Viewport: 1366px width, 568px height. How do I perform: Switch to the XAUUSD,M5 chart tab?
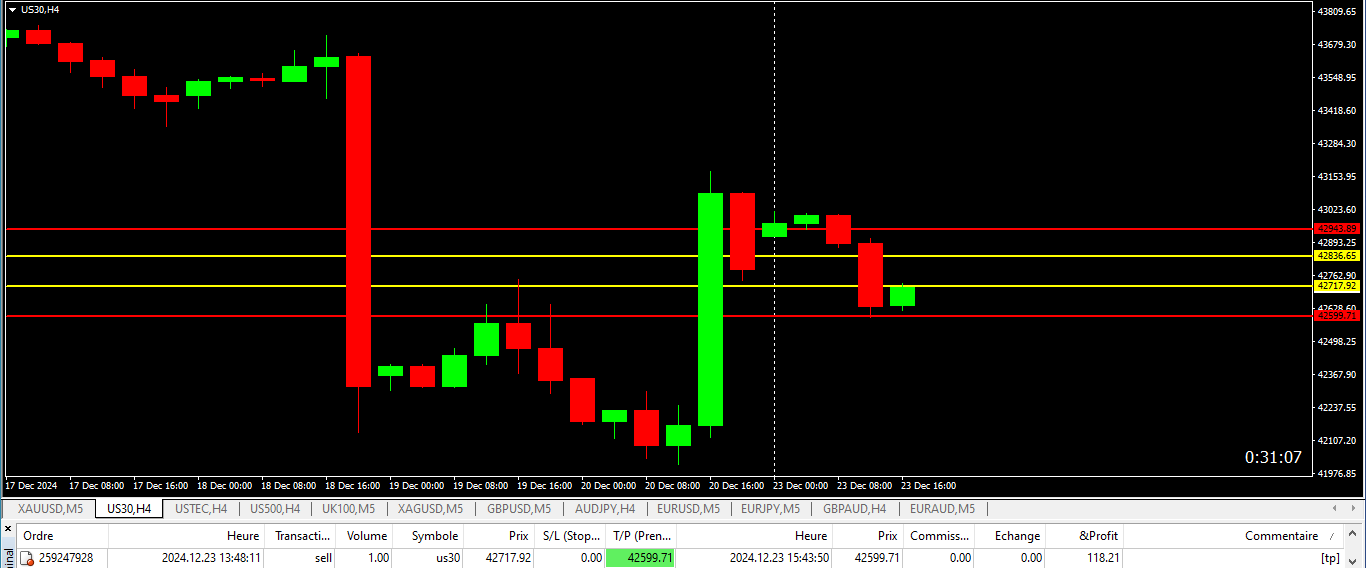tap(50, 509)
